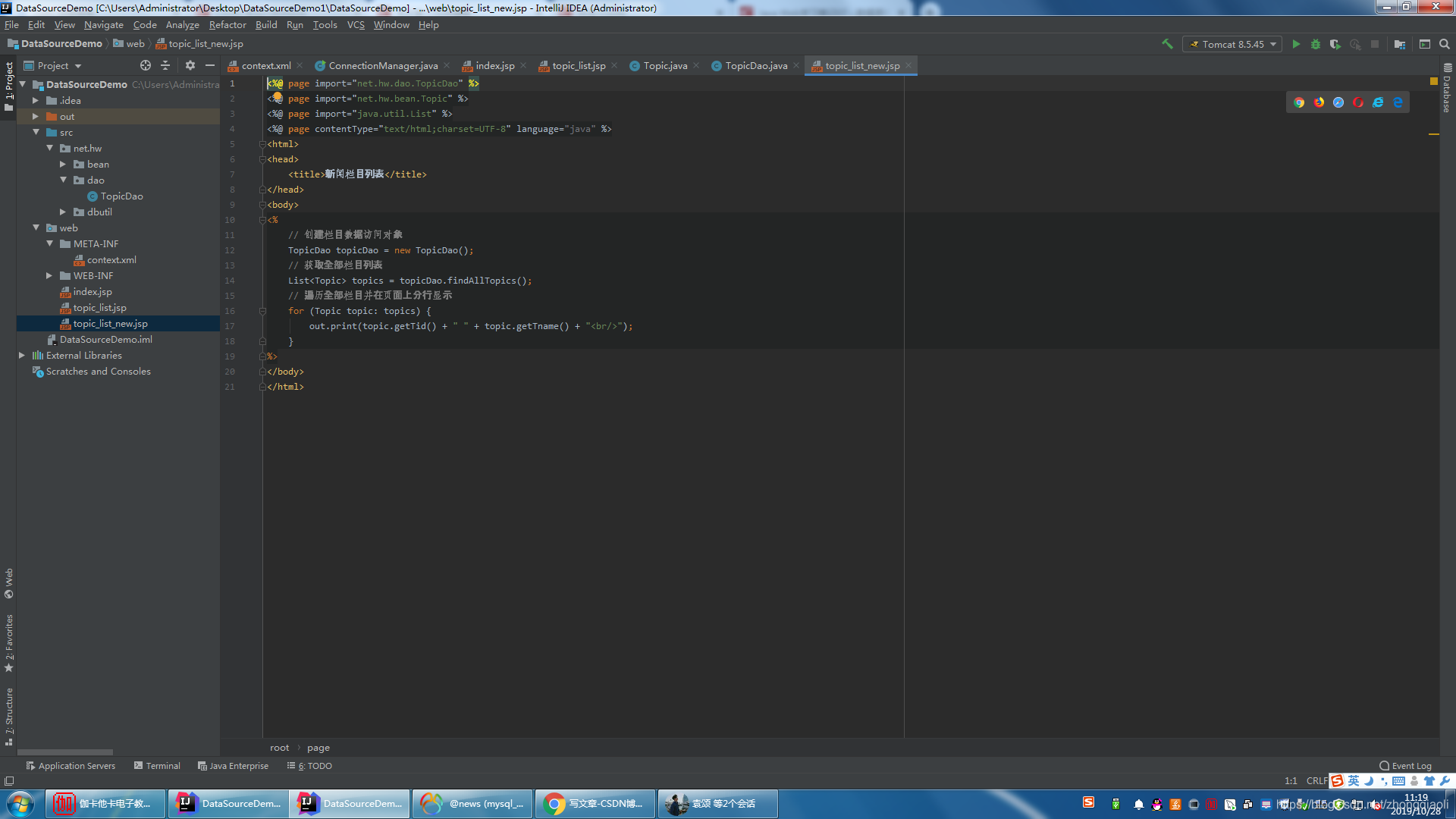This screenshot has height=819, width=1456.
Task: Open Project Structure toolbar icon
Action: click(1400, 44)
